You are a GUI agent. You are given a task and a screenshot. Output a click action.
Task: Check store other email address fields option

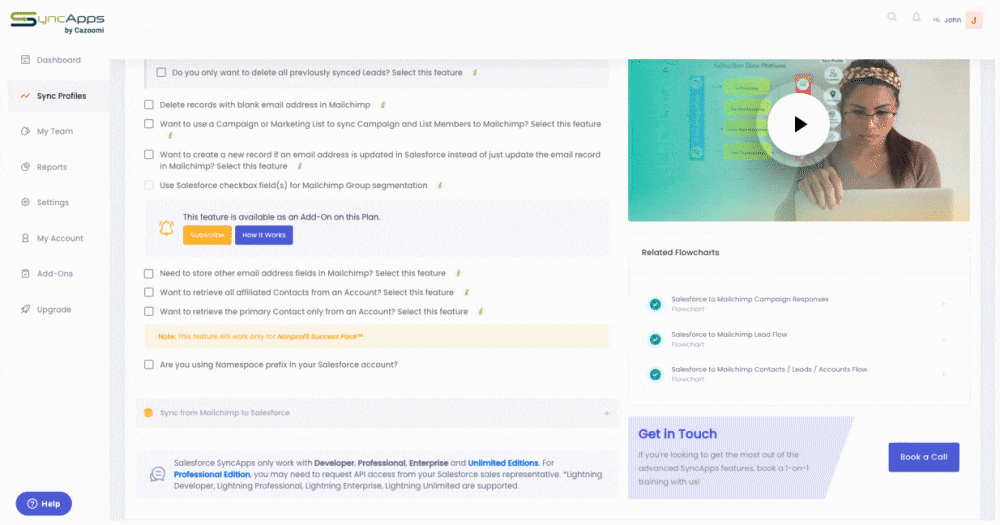[x=149, y=273]
